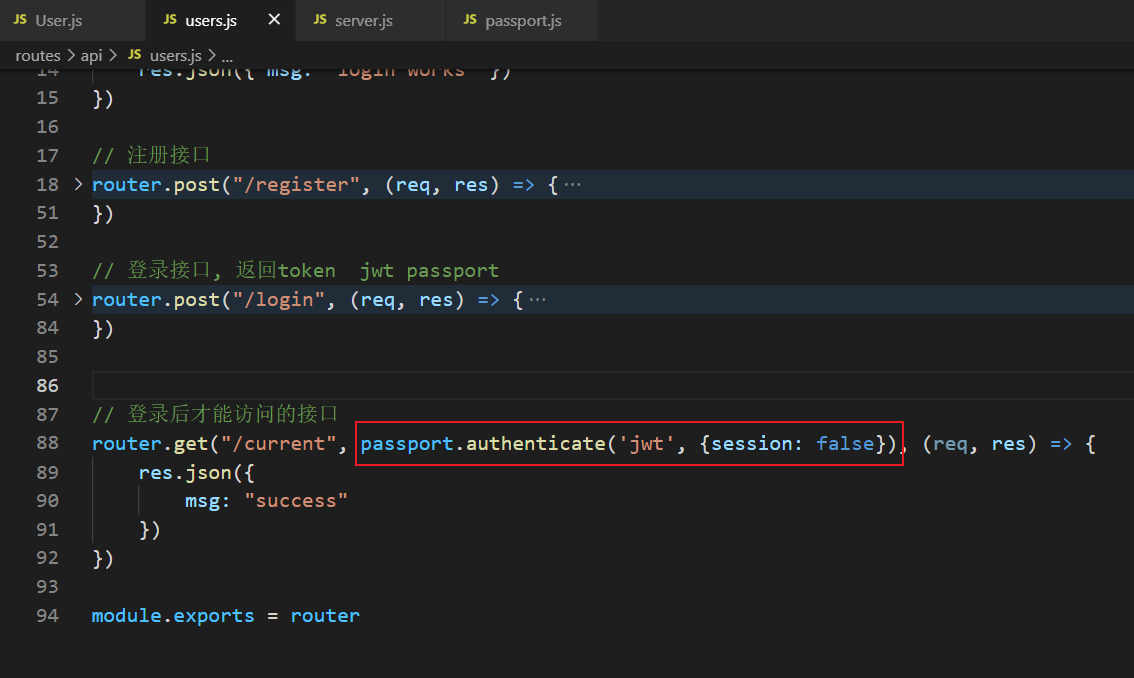Click the 'jwt' string argument
This screenshot has width=1134, height=678.
[x=647, y=444]
